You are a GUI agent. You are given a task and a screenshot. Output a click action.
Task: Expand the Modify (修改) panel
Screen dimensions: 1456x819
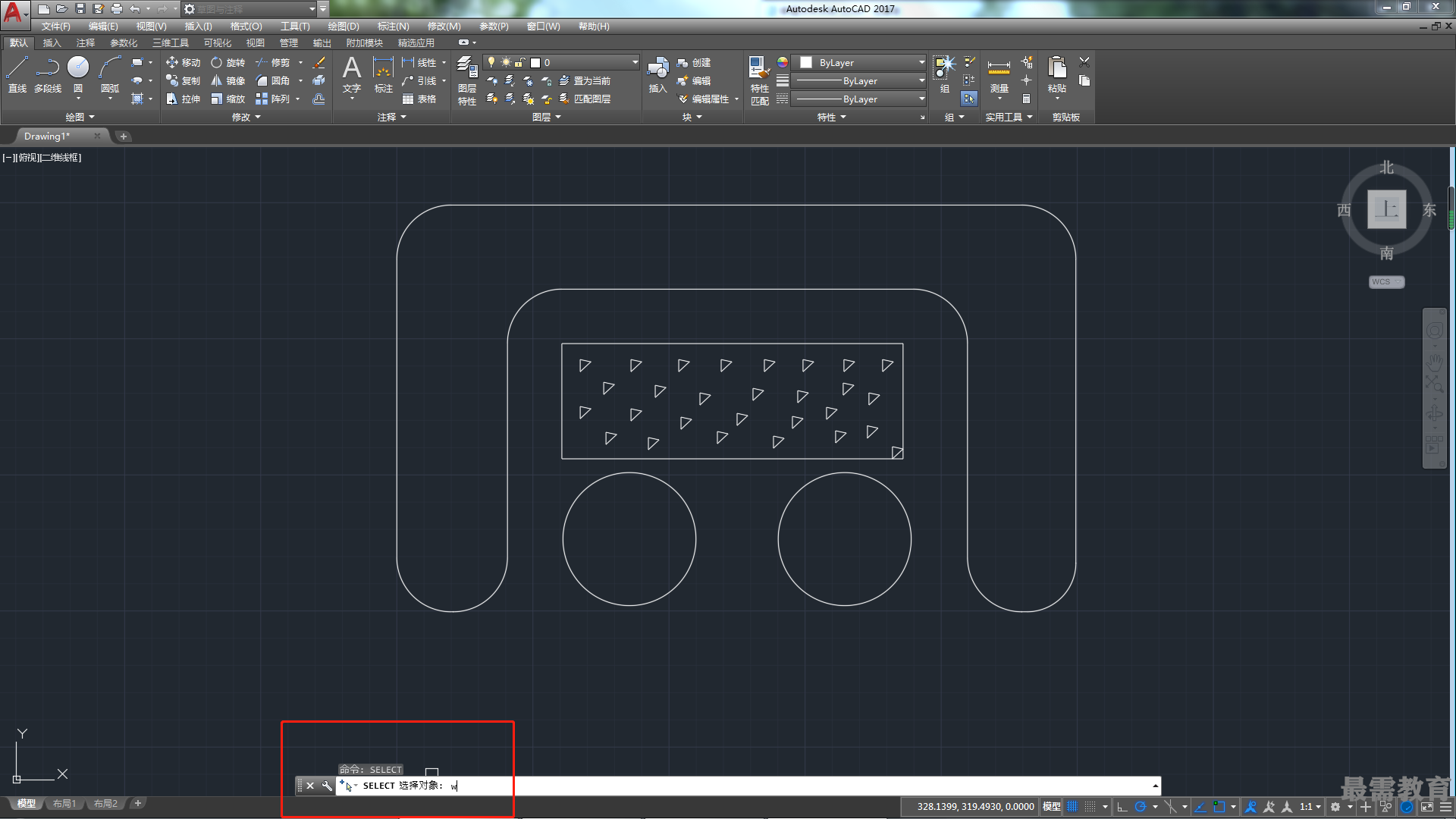coord(246,117)
